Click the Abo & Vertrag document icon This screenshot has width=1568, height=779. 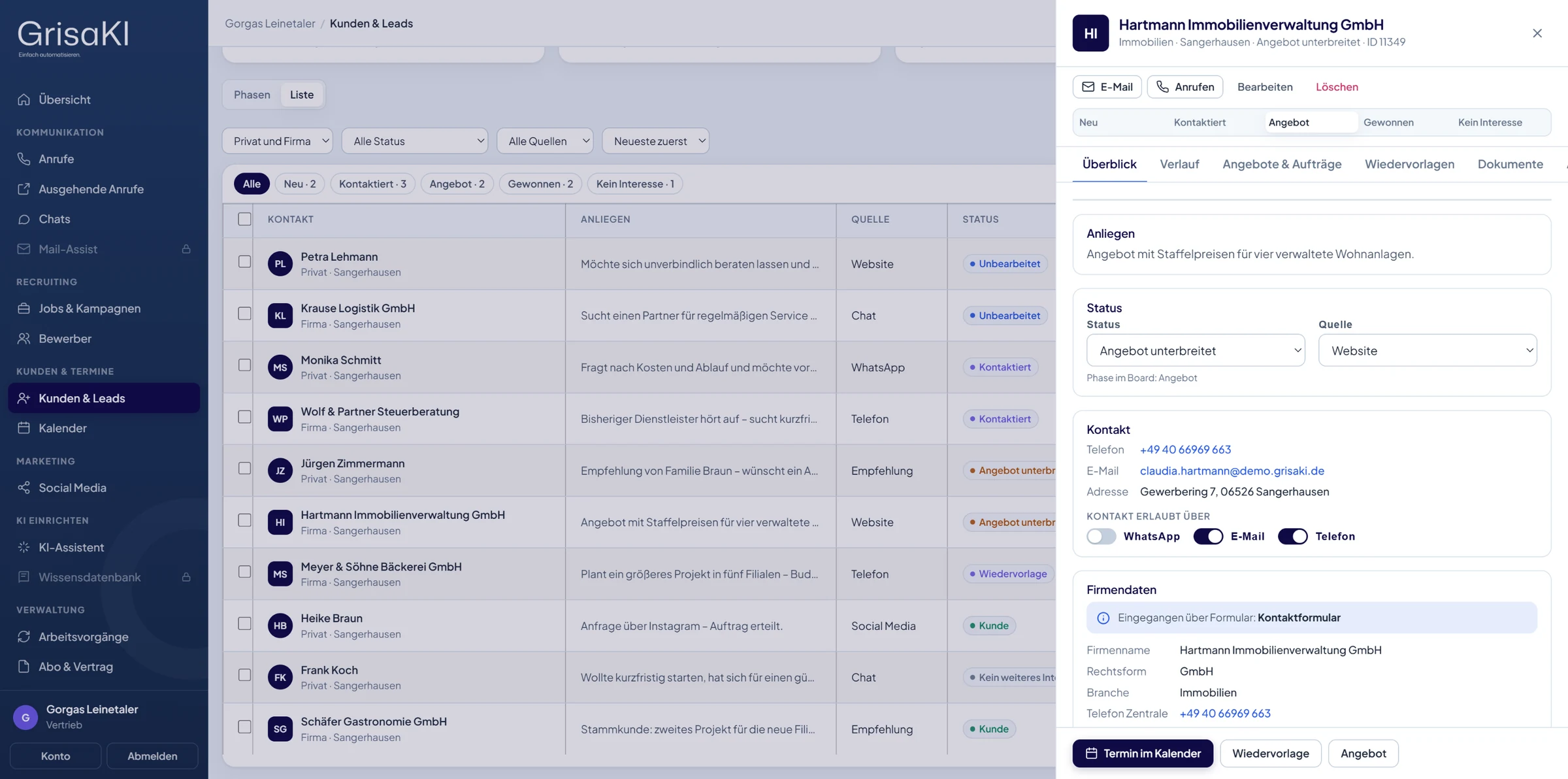tap(24, 667)
